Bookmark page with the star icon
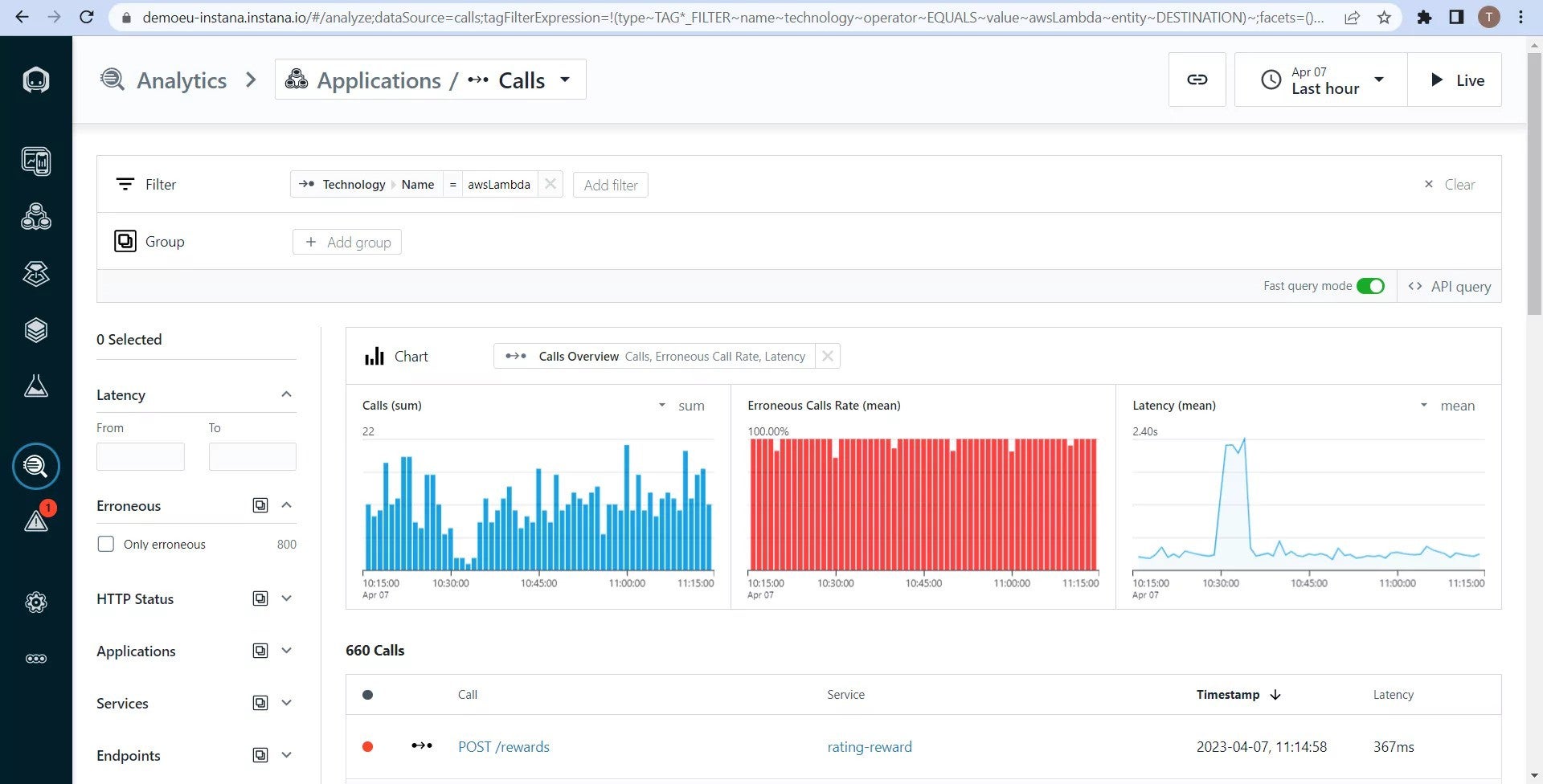 click(1384, 17)
